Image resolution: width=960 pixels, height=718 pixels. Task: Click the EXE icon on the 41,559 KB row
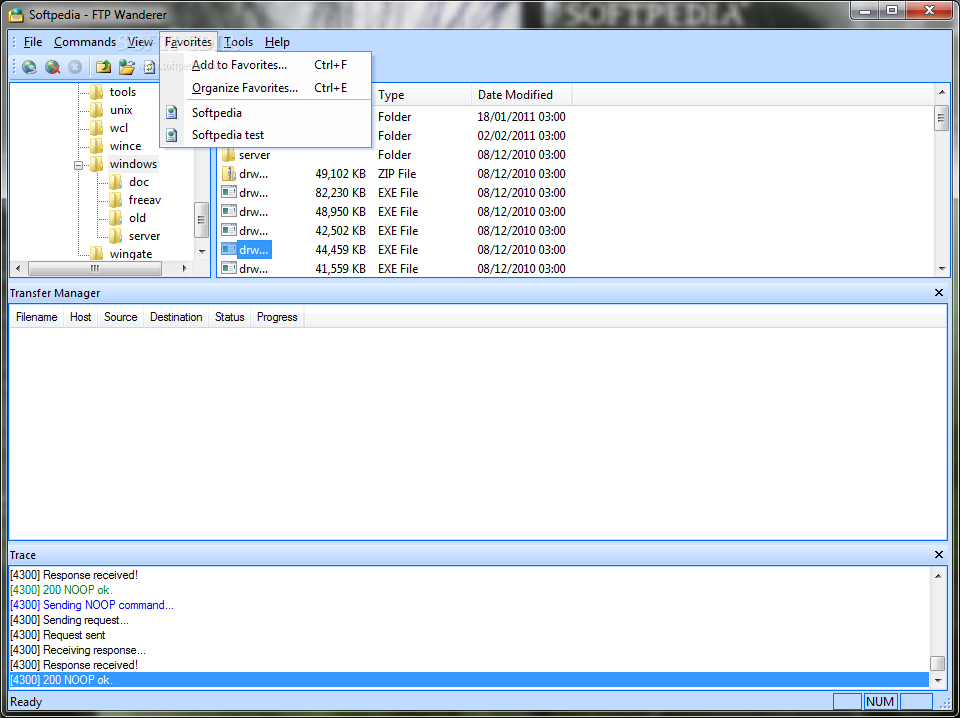click(228, 269)
